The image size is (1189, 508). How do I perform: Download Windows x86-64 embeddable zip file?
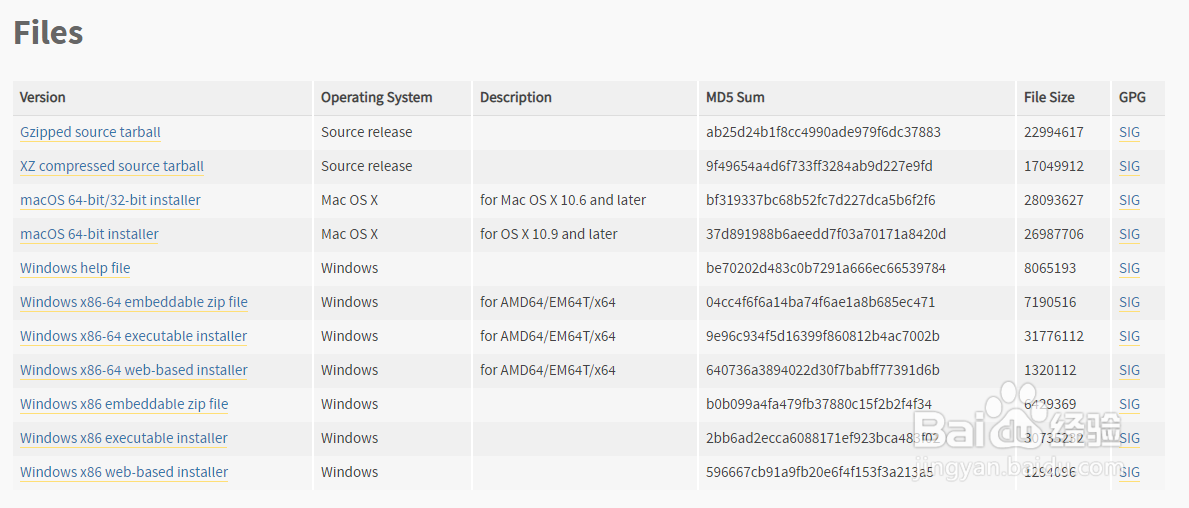click(x=134, y=302)
